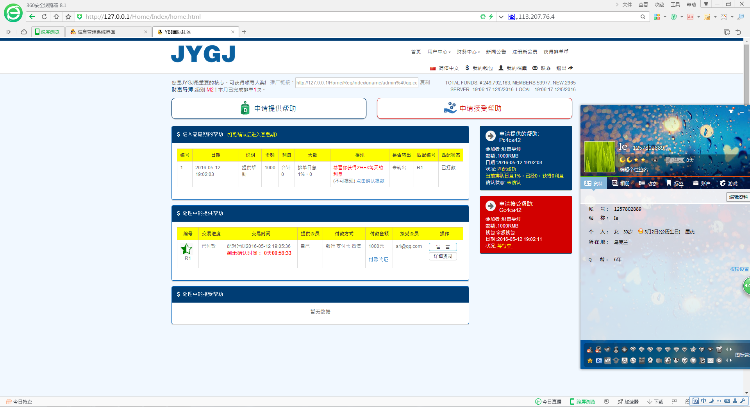This screenshot has width=750, height=407.
Task: Close the second browser tab
Action: click(x=145, y=32)
